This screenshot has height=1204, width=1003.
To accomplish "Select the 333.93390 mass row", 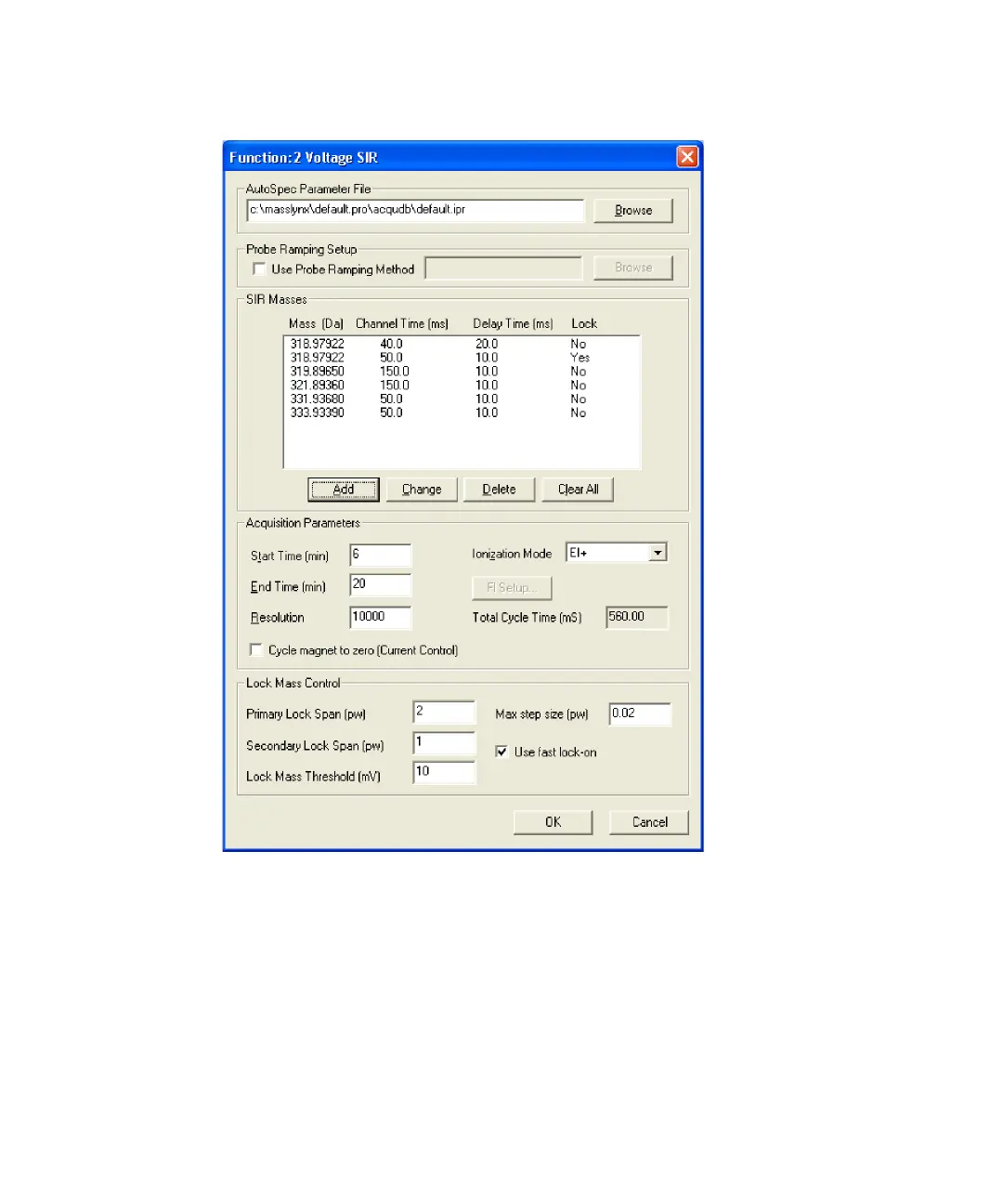I will click(461, 412).
